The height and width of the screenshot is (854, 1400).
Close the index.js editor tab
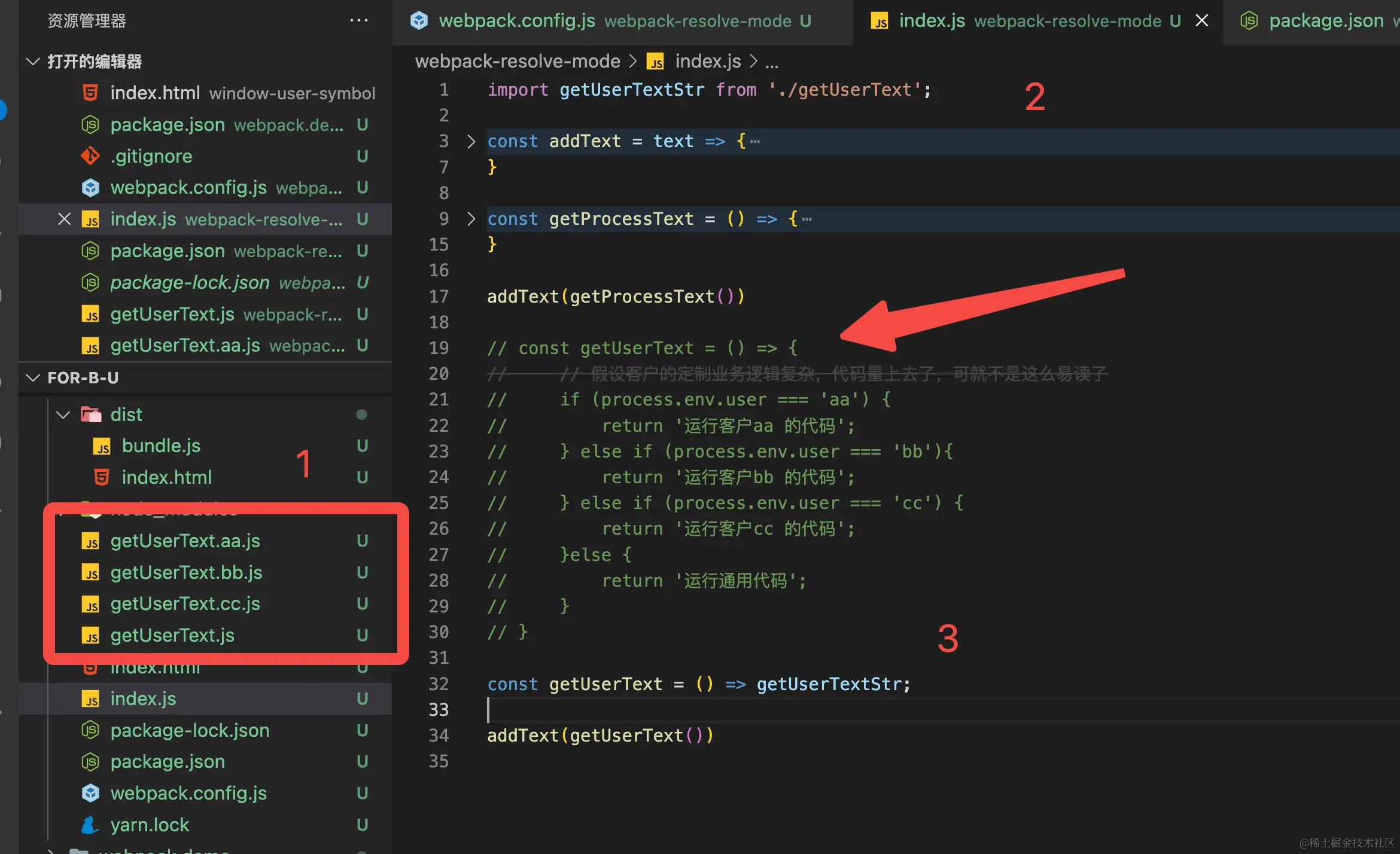(x=1201, y=20)
